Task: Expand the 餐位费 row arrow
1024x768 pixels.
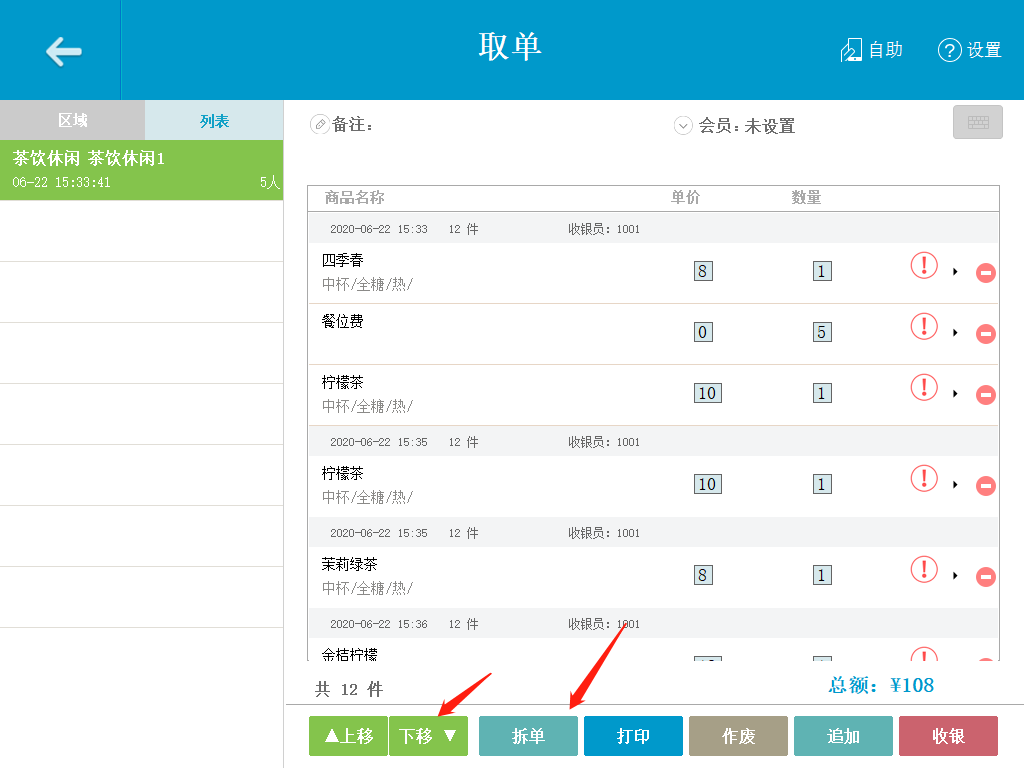Action: tap(955, 333)
